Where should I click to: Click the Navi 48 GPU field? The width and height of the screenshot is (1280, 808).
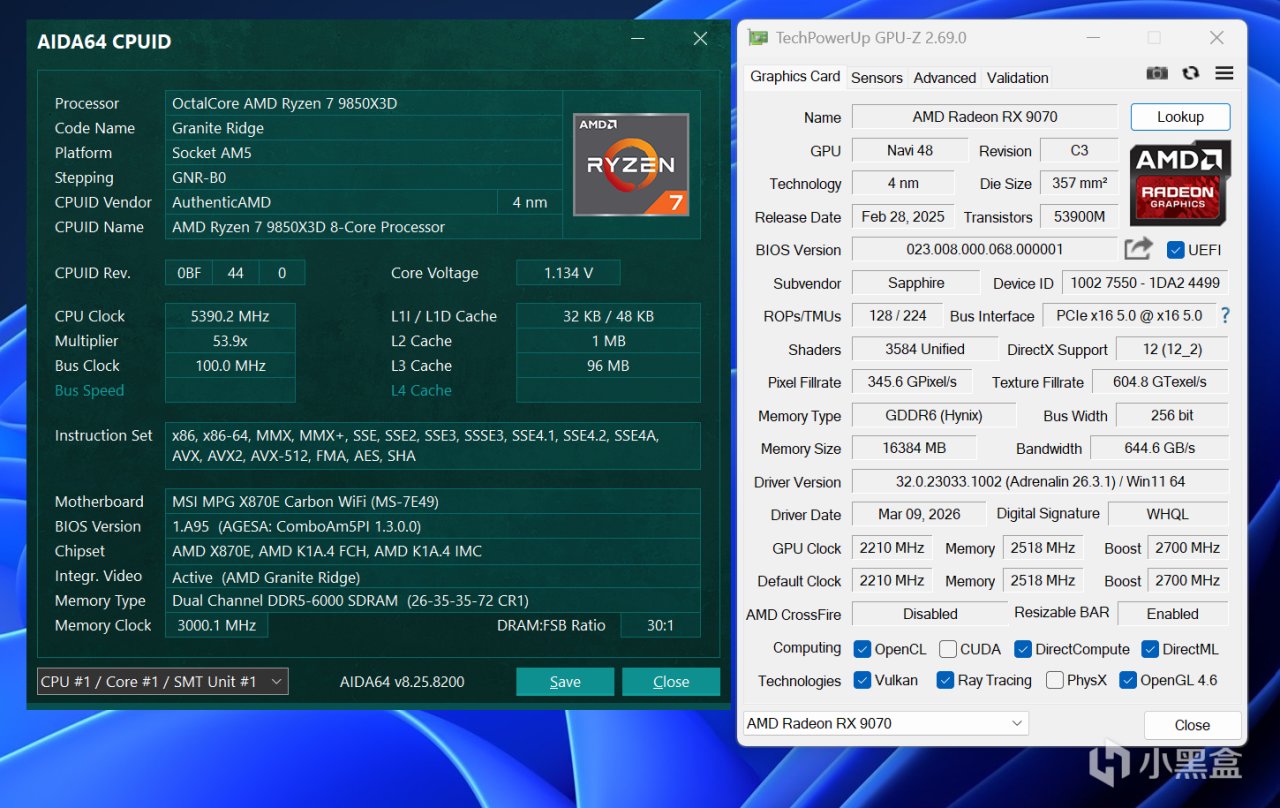pos(910,150)
